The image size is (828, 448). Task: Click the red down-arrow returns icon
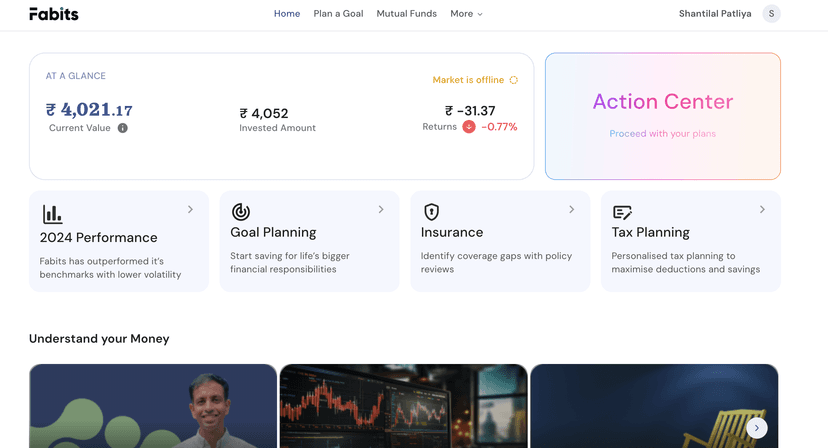pos(469,127)
